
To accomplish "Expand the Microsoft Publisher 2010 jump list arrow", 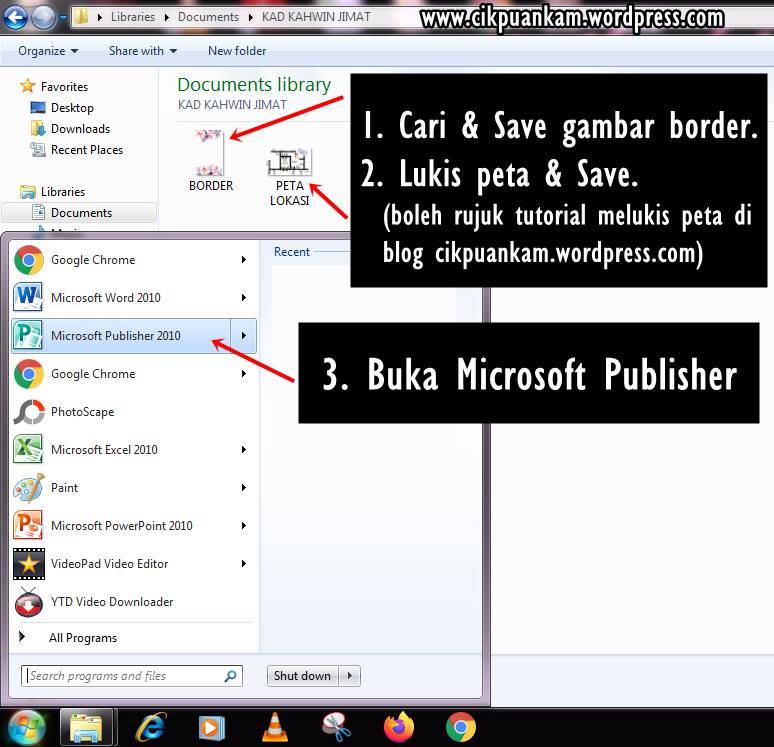I will [x=244, y=336].
